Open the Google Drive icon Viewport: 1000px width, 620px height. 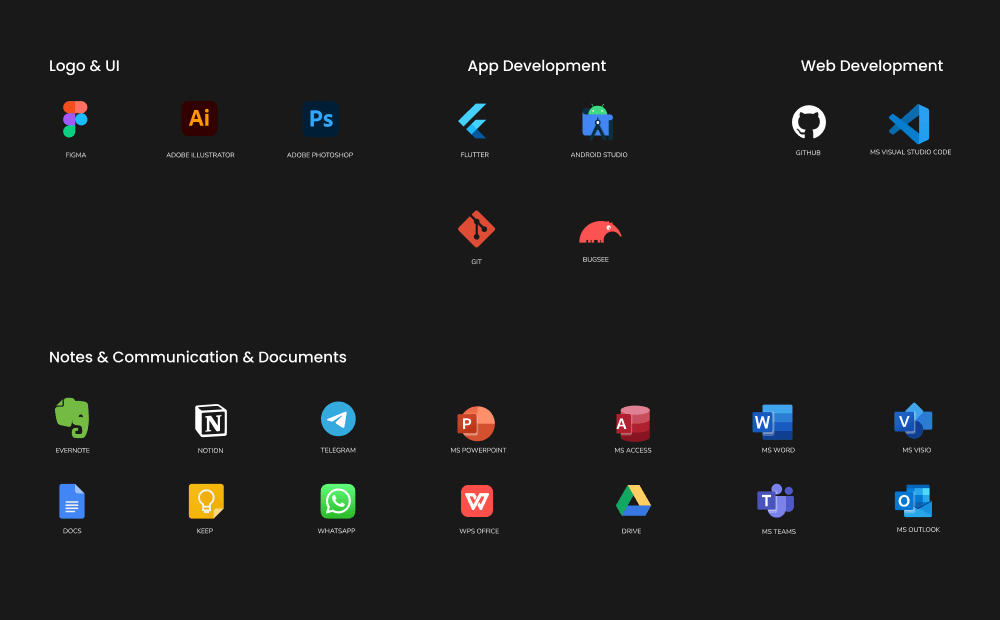click(x=633, y=501)
